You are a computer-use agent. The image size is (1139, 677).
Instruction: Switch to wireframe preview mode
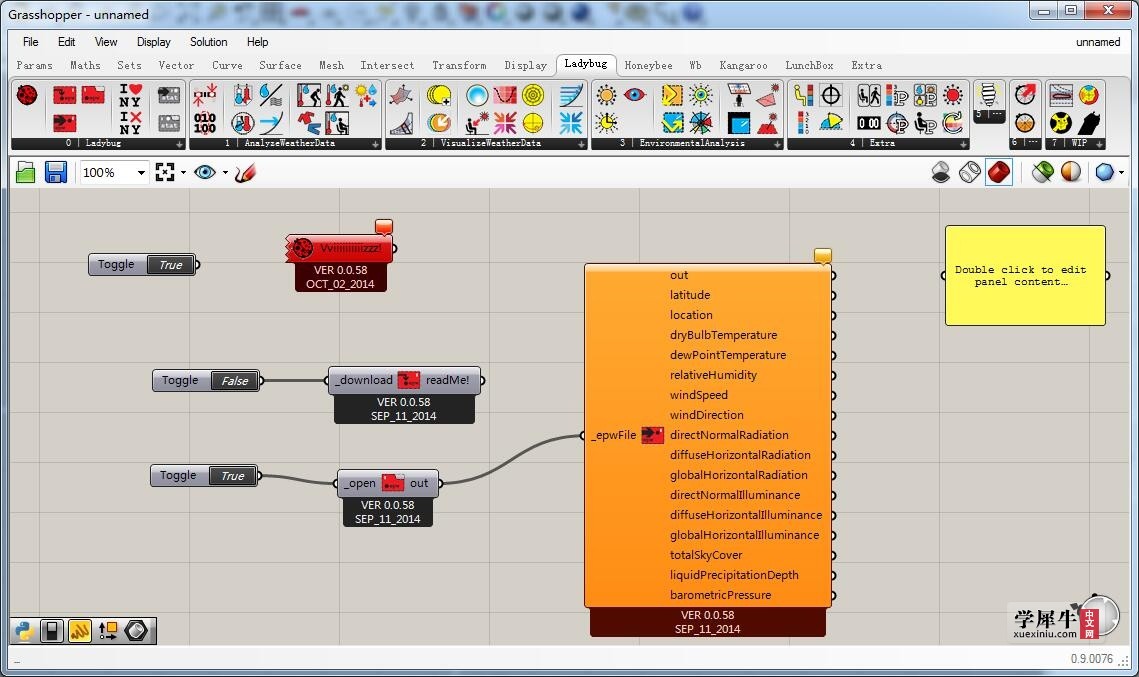tap(970, 172)
